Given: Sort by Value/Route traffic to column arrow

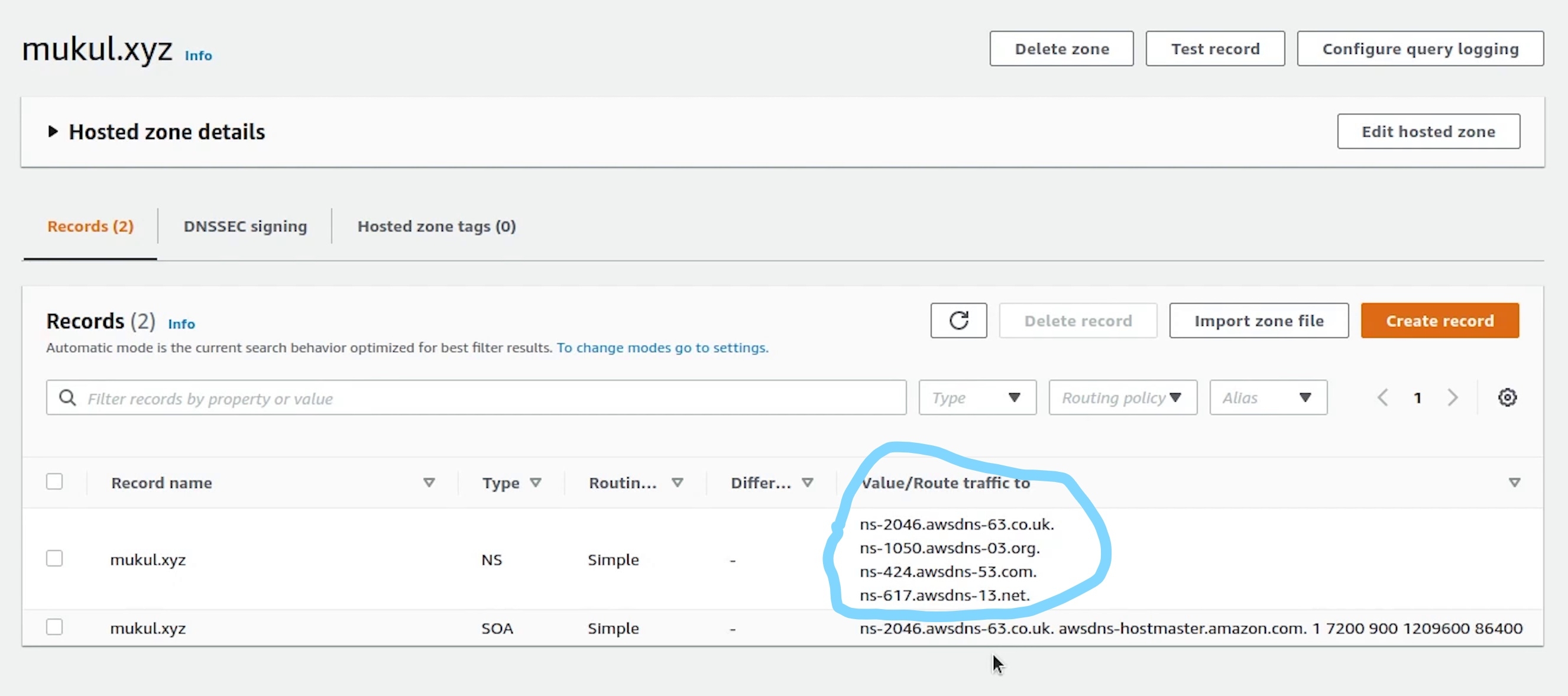Looking at the screenshot, I should [1514, 483].
